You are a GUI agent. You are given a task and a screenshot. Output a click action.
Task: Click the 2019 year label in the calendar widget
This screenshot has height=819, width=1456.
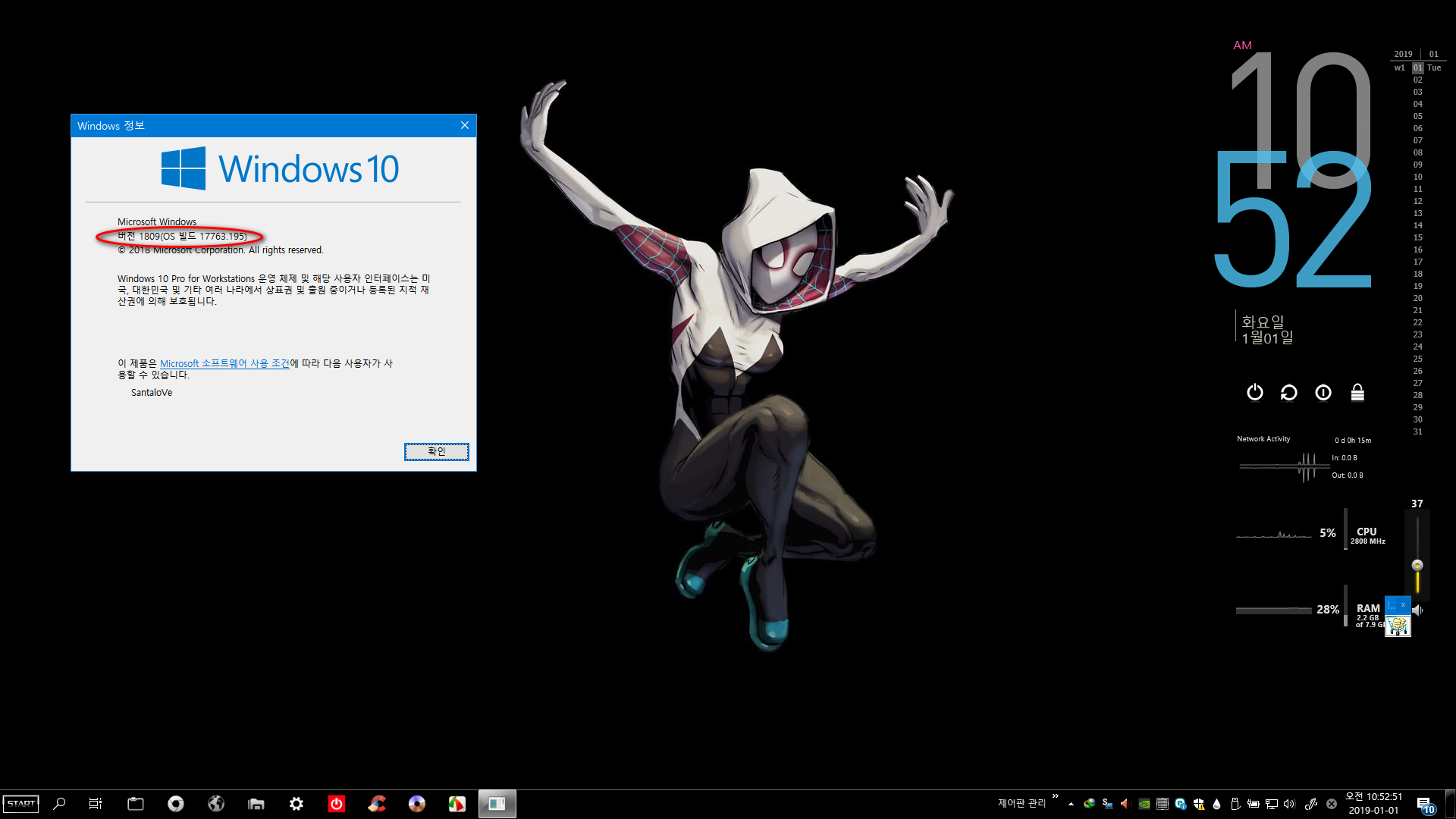click(1404, 55)
